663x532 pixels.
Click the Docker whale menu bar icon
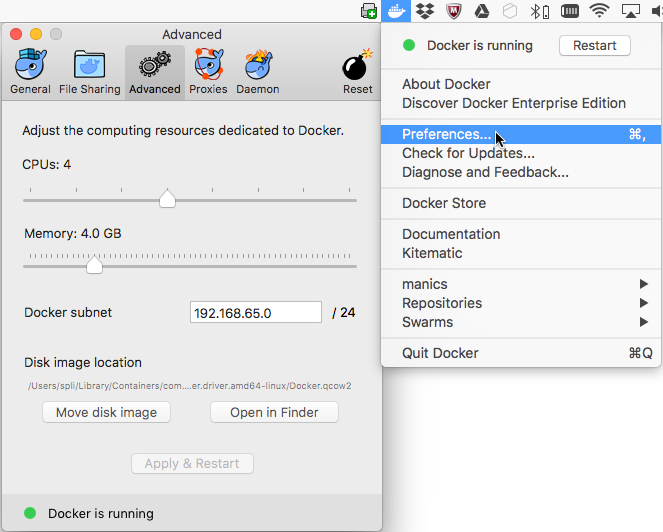click(x=396, y=11)
